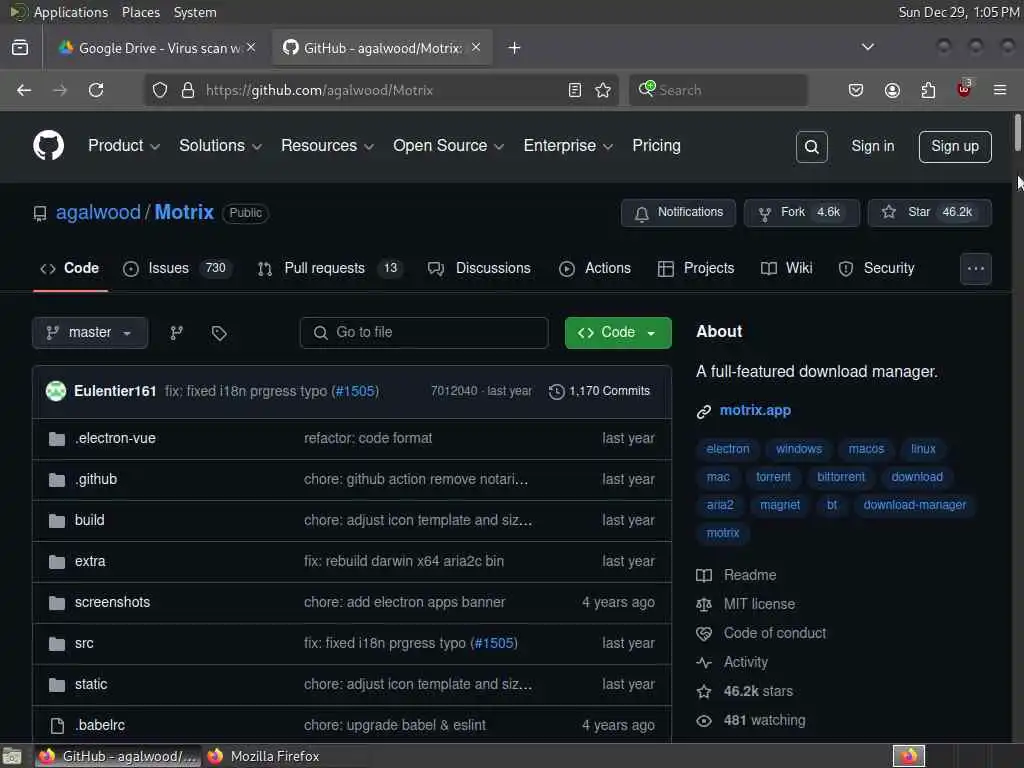Screen dimensions: 1024x768
Task: Open the Actions tab
Action: pos(595,268)
